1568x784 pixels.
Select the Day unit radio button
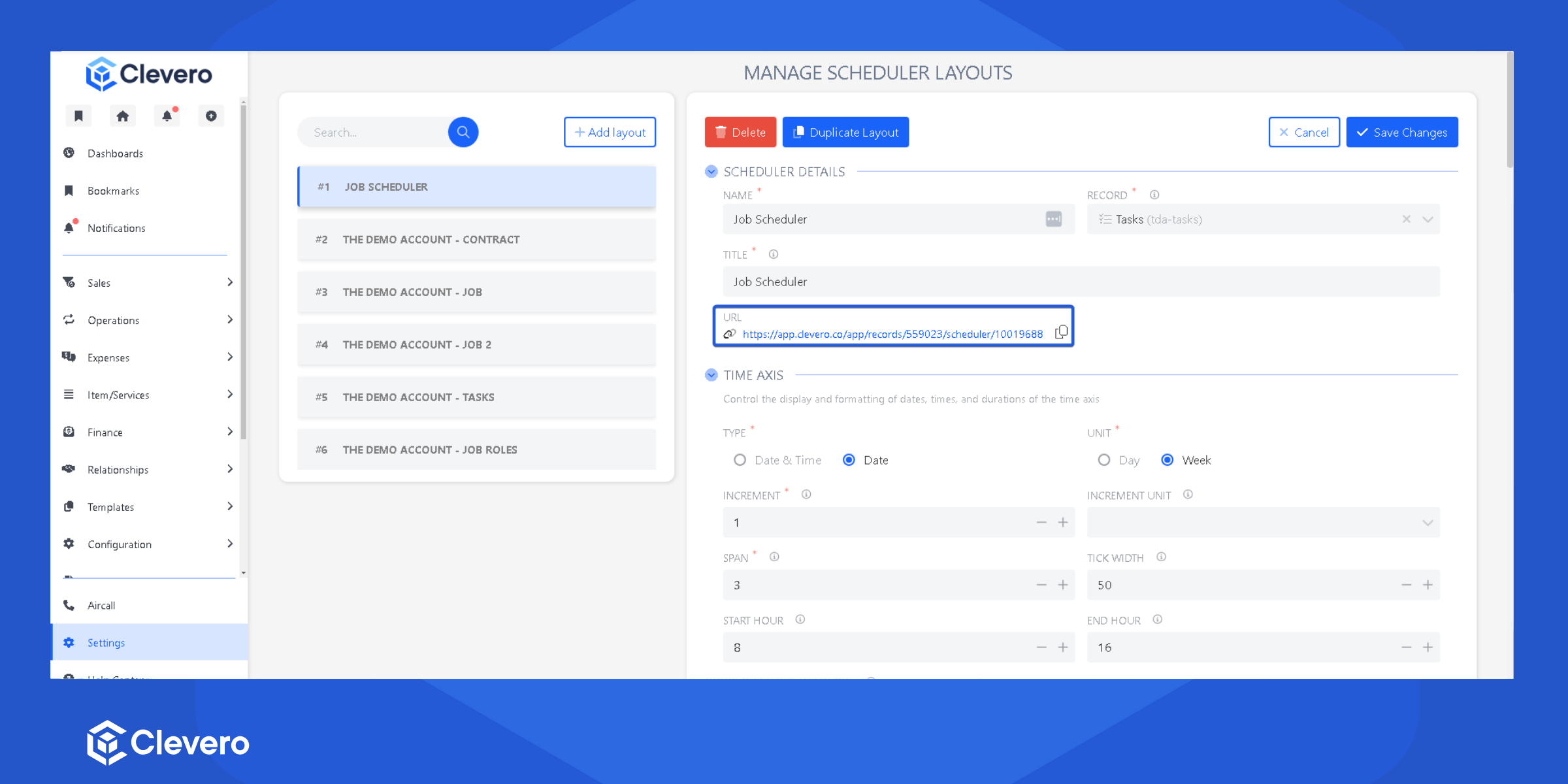click(x=1104, y=460)
